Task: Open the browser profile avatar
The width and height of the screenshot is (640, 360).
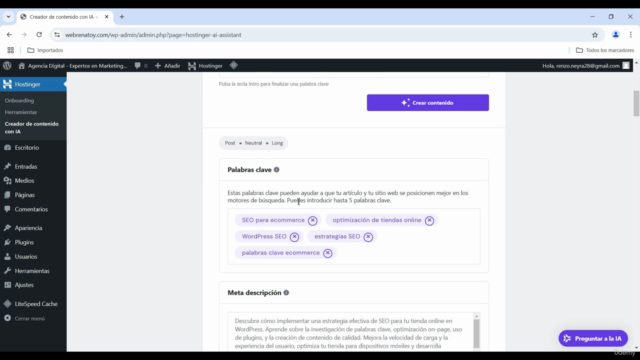Action: coord(616,35)
